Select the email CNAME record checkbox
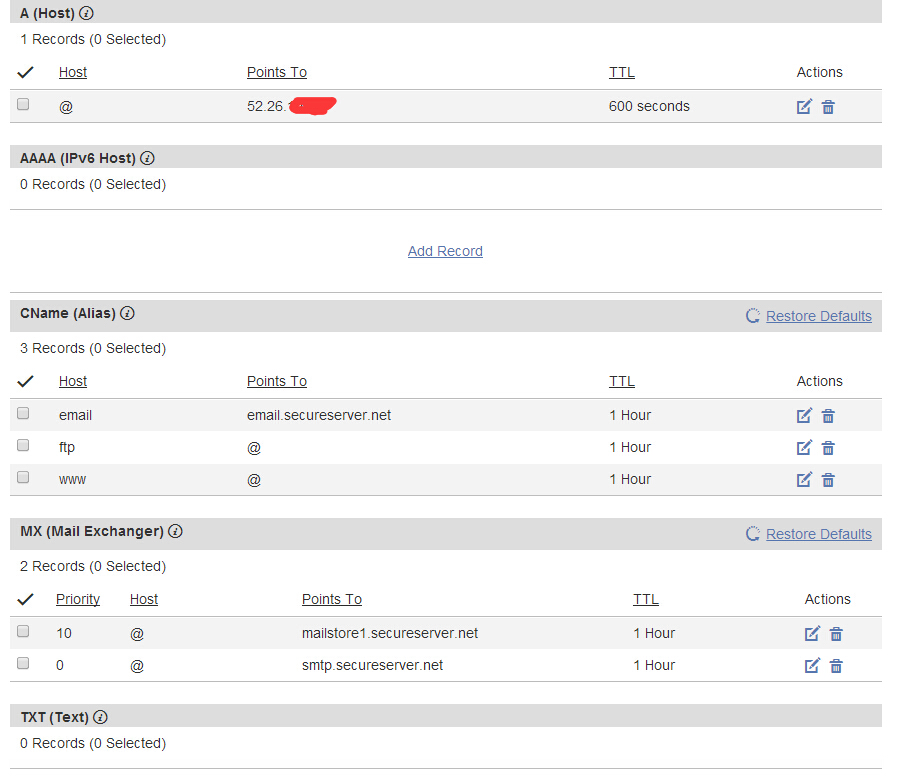Image resolution: width=898 pixels, height=776 pixels. tap(24, 413)
